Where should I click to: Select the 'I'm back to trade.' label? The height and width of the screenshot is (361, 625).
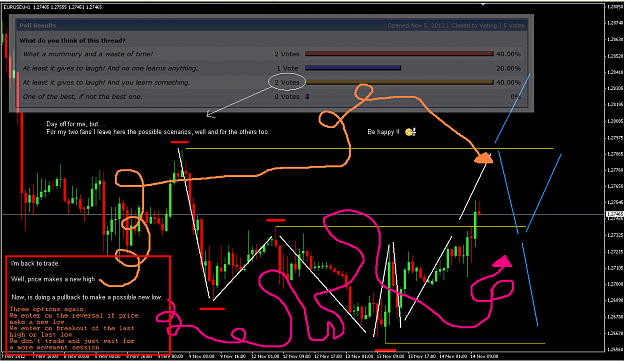[x=35, y=263]
